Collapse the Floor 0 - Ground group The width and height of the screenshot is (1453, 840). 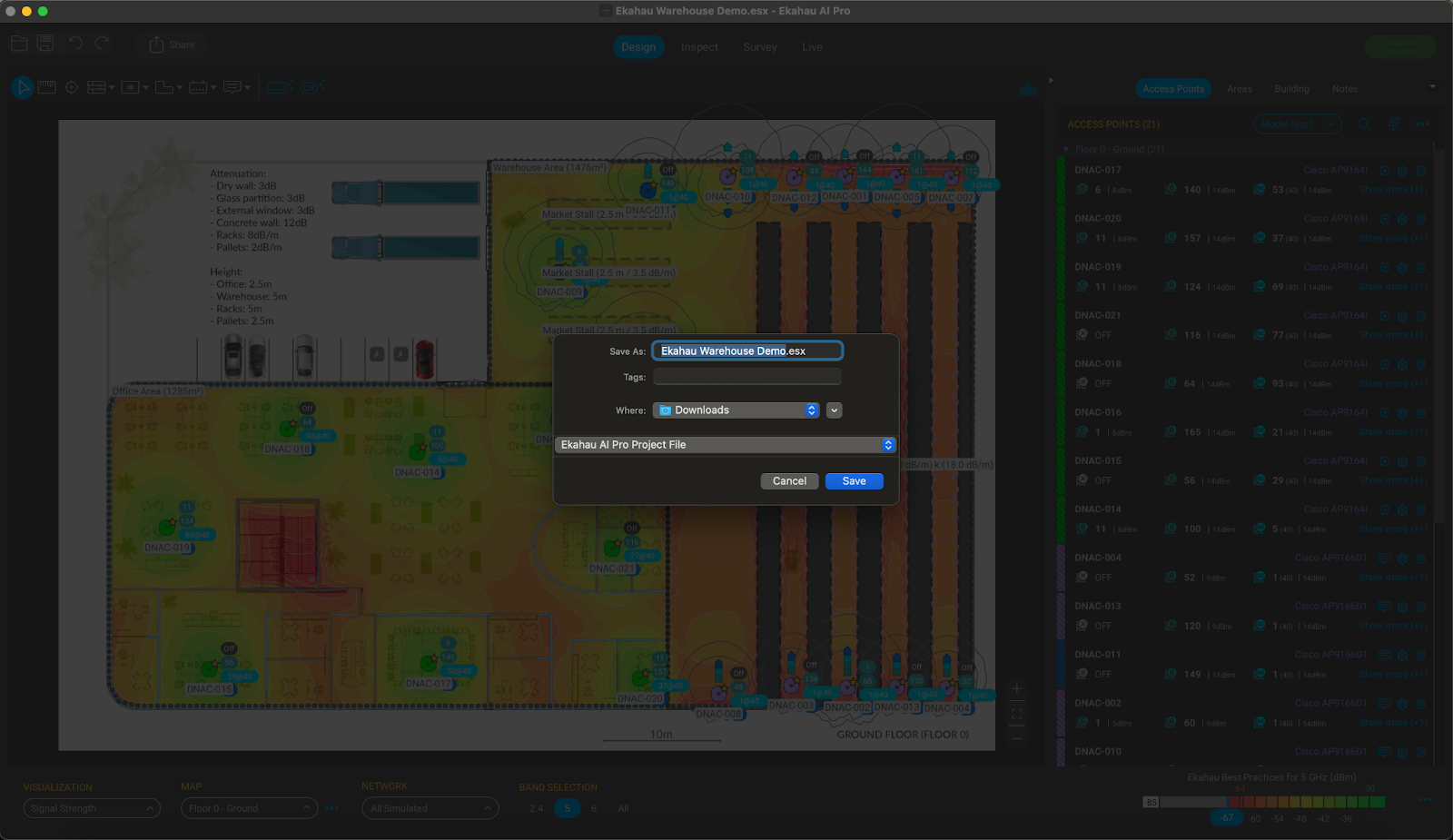1066,149
